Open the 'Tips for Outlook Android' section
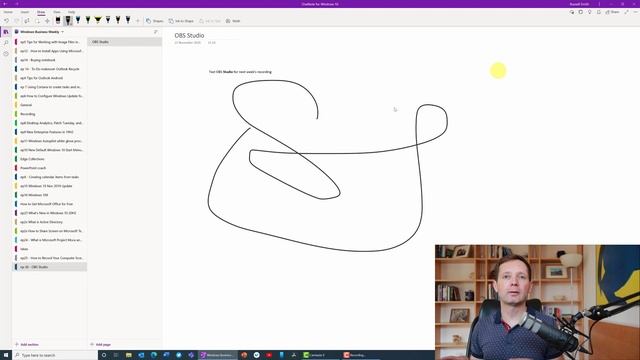The width and height of the screenshot is (640, 360). click(50, 78)
